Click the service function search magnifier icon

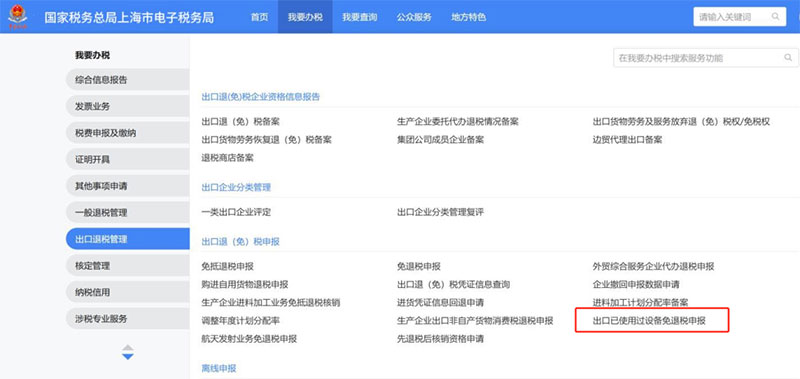788,58
